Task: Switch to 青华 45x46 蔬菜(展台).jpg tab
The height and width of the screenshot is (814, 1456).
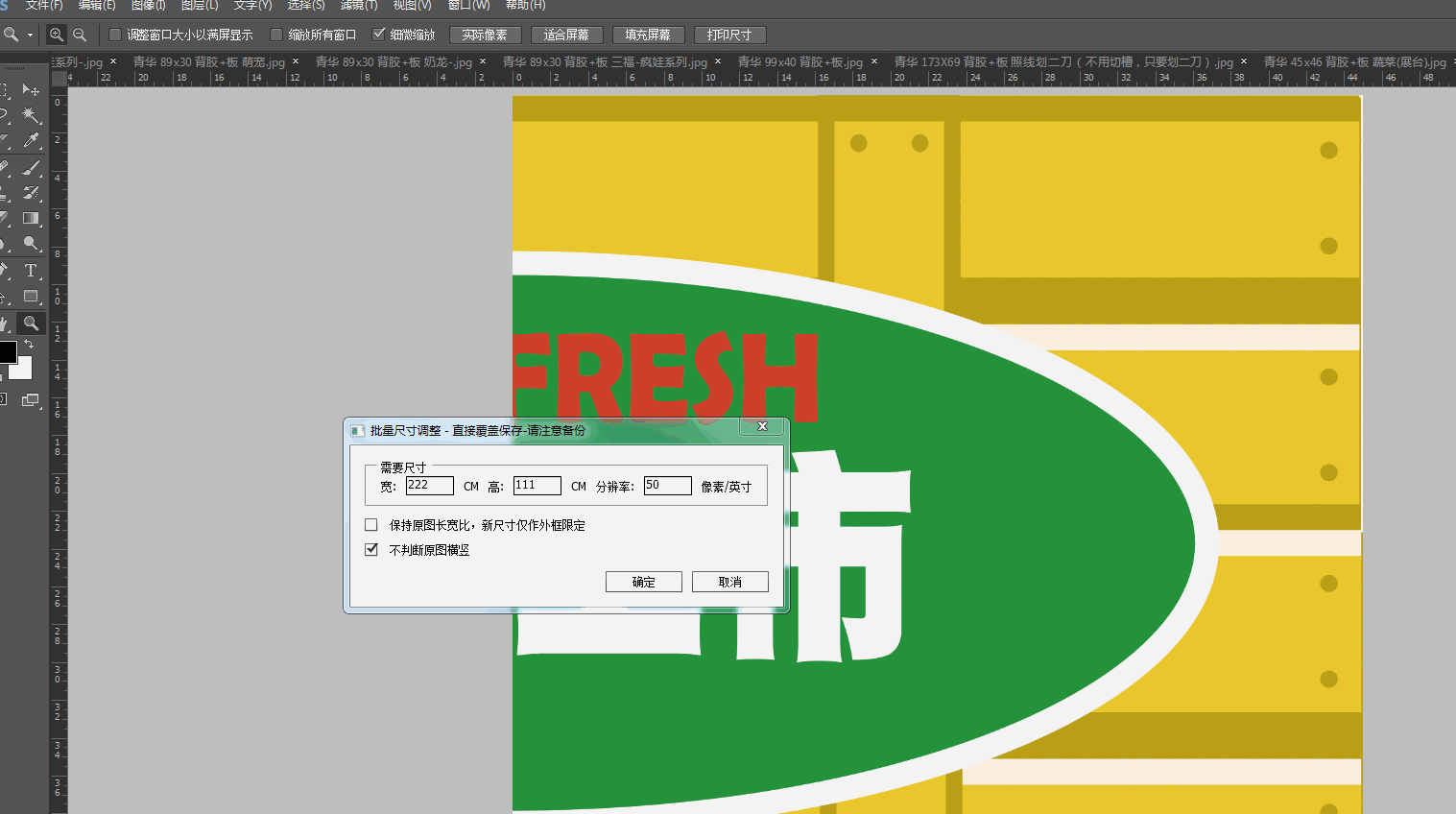Action: tap(1354, 61)
